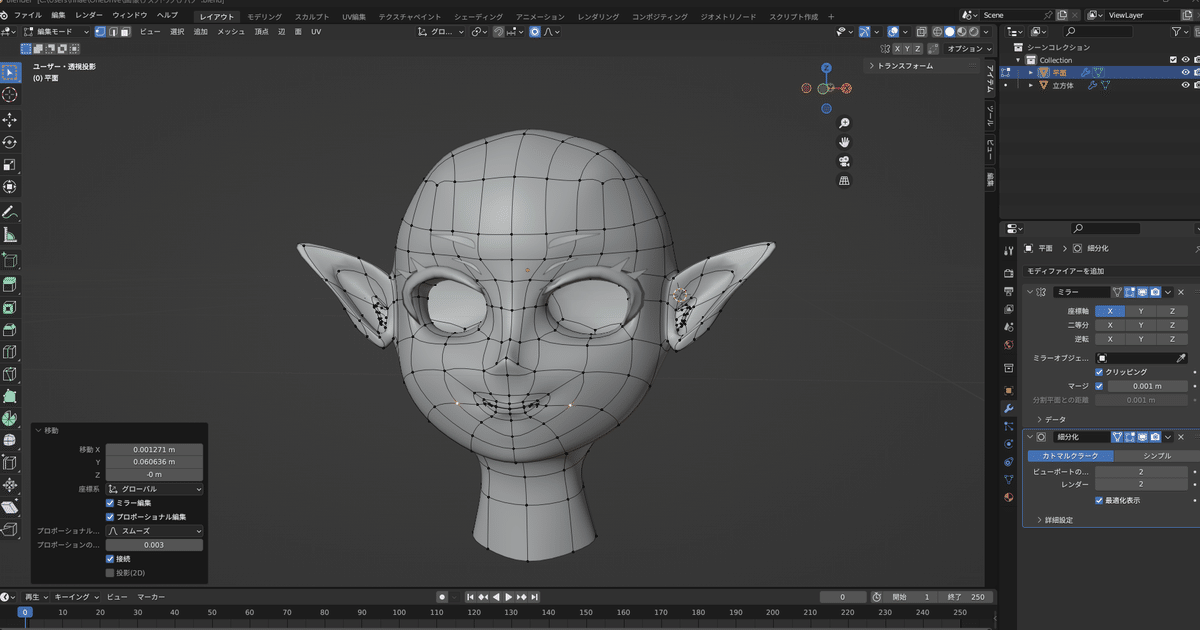This screenshot has width=1200, height=630.
Task: Select the Annotate tool
Action: [10, 213]
